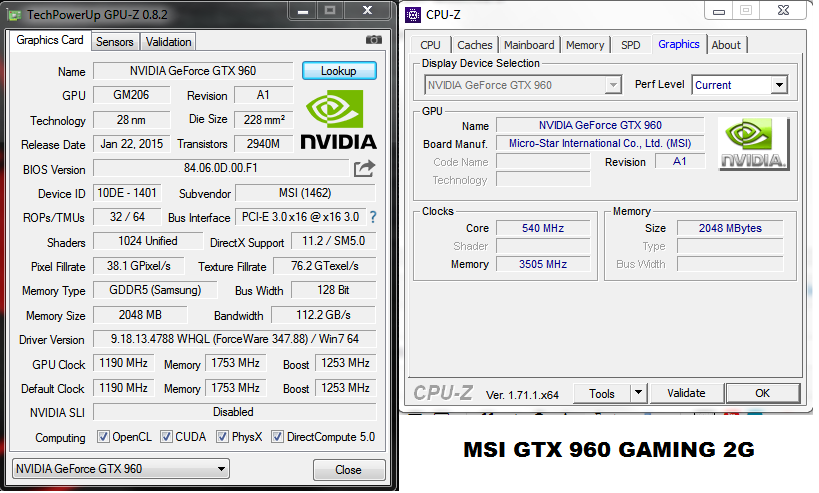819x493 pixels.
Task: Click the BIOS Version field 84.06.0D.00.F1
Action: tap(221, 168)
